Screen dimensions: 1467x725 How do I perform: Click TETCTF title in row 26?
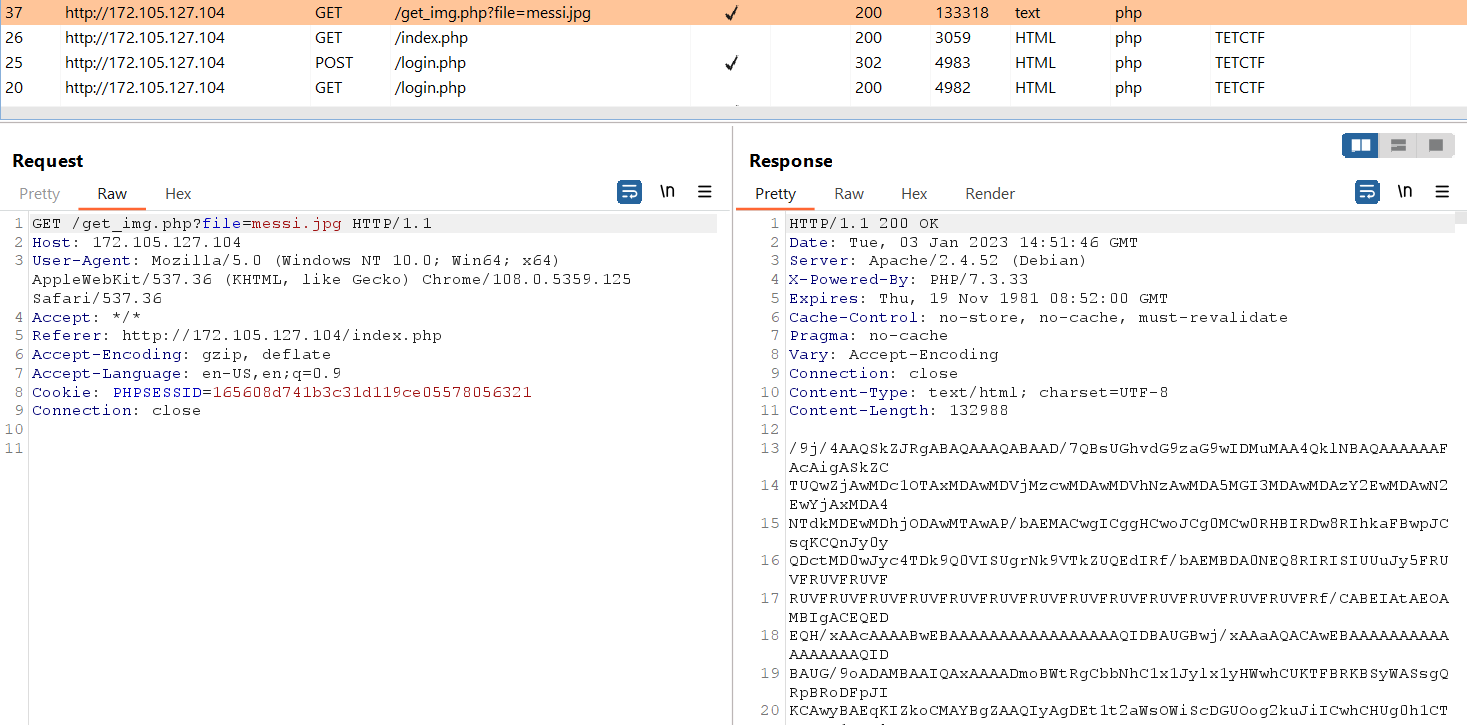[x=1240, y=38]
